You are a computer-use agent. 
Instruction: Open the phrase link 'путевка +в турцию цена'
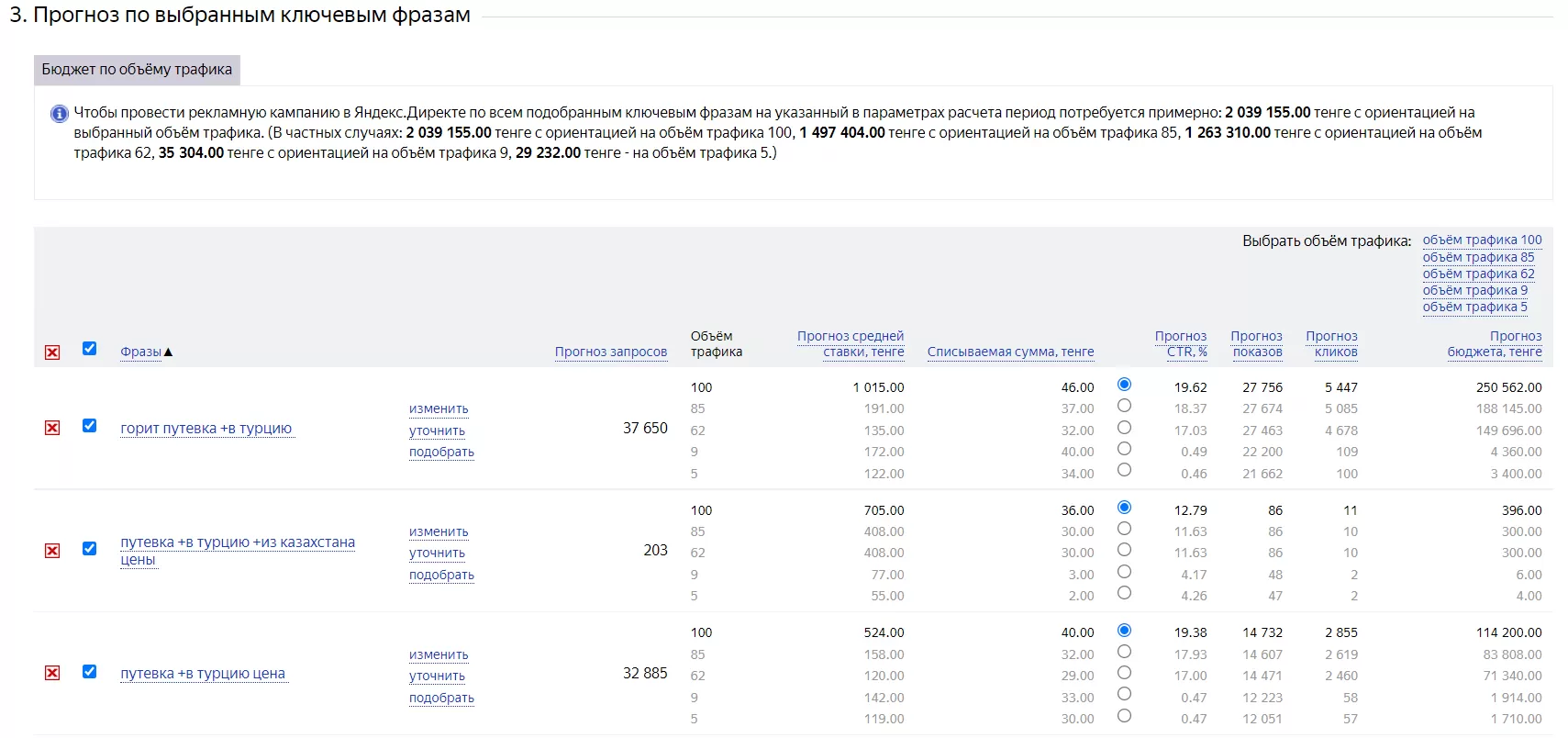pos(203,674)
